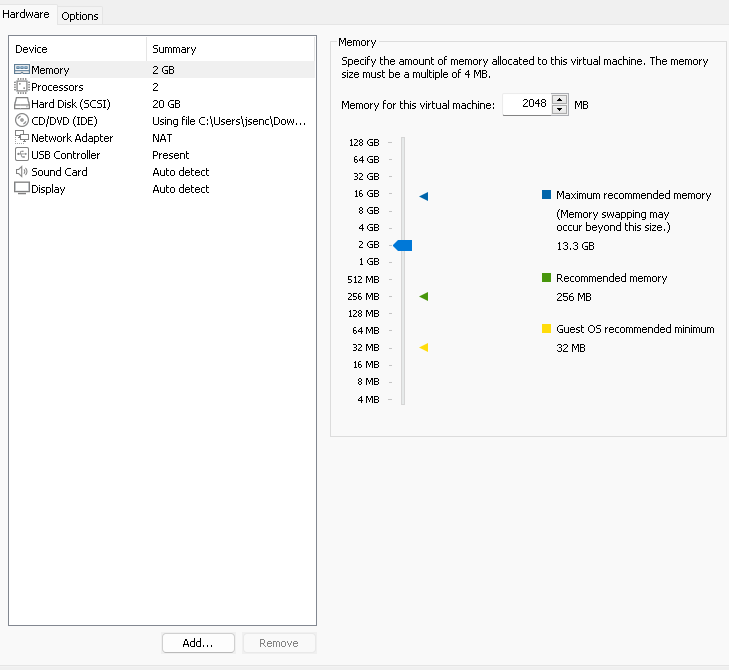Viewport: 729px width, 670px height.
Task: Click the 16 GB scale label
Action: pyautogui.click(x=366, y=193)
